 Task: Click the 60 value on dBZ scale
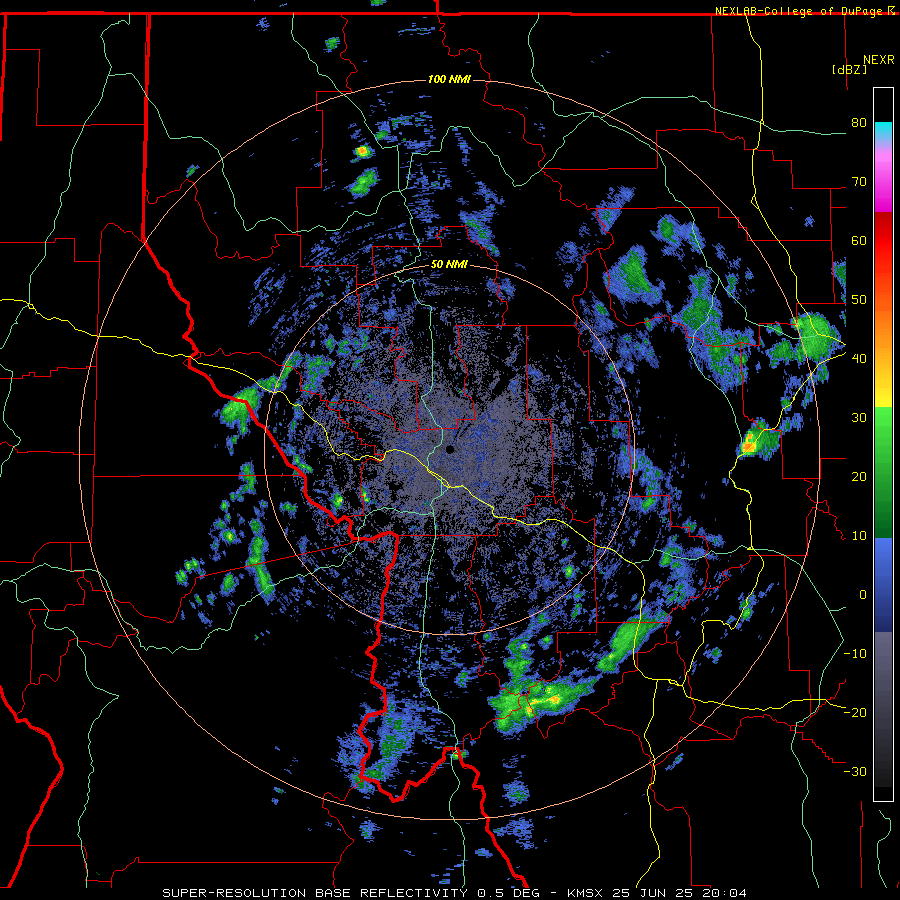(x=859, y=240)
